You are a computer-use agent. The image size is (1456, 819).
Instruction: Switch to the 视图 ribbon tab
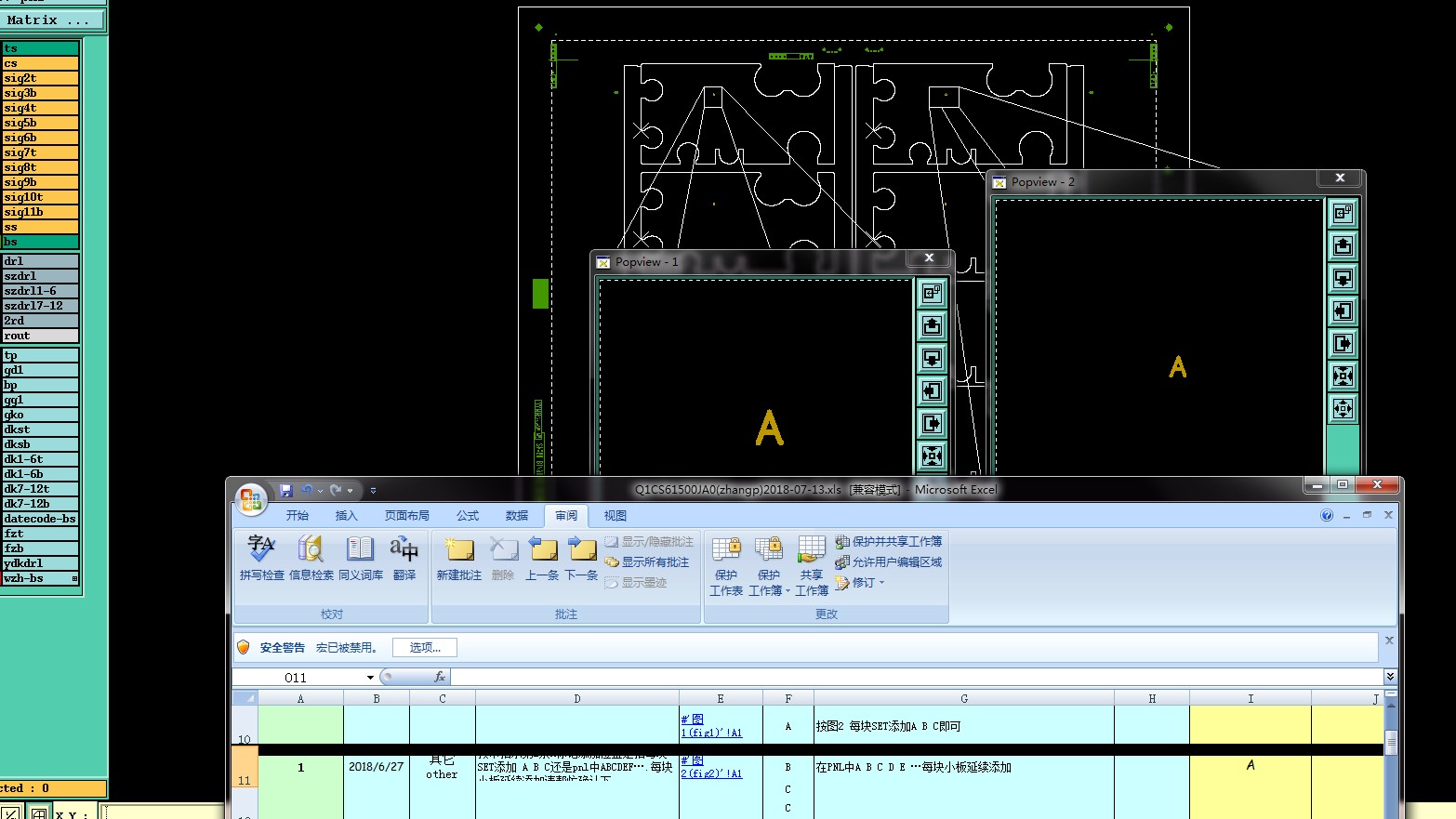tap(615, 515)
